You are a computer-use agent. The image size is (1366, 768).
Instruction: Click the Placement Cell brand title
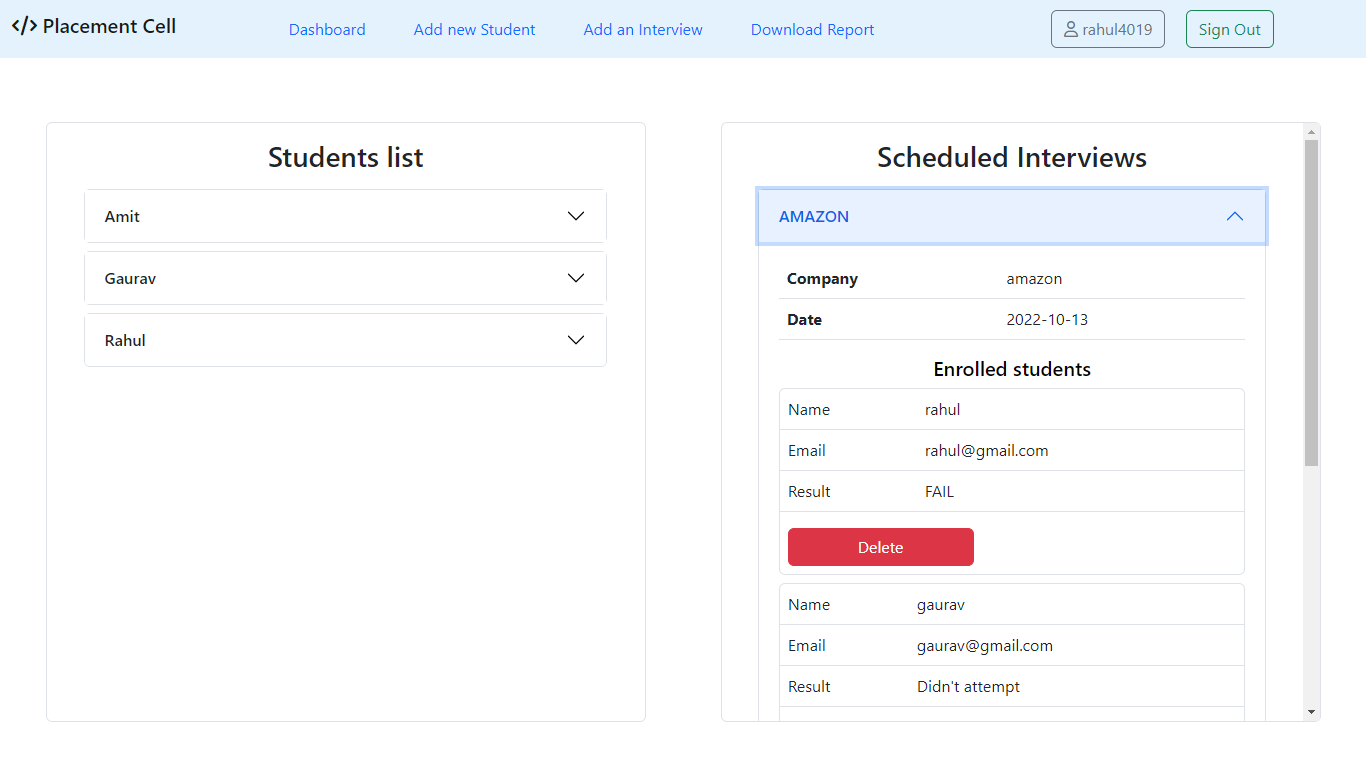pos(109,26)
